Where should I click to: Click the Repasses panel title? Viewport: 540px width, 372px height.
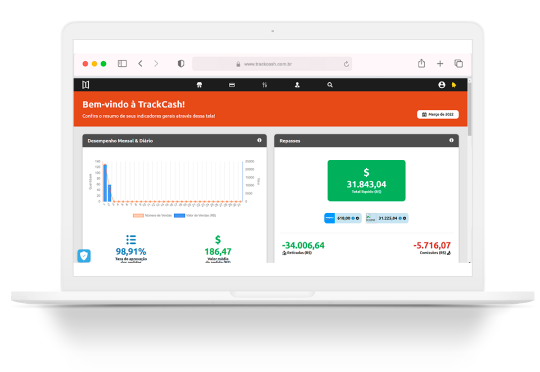coord(290,141)
